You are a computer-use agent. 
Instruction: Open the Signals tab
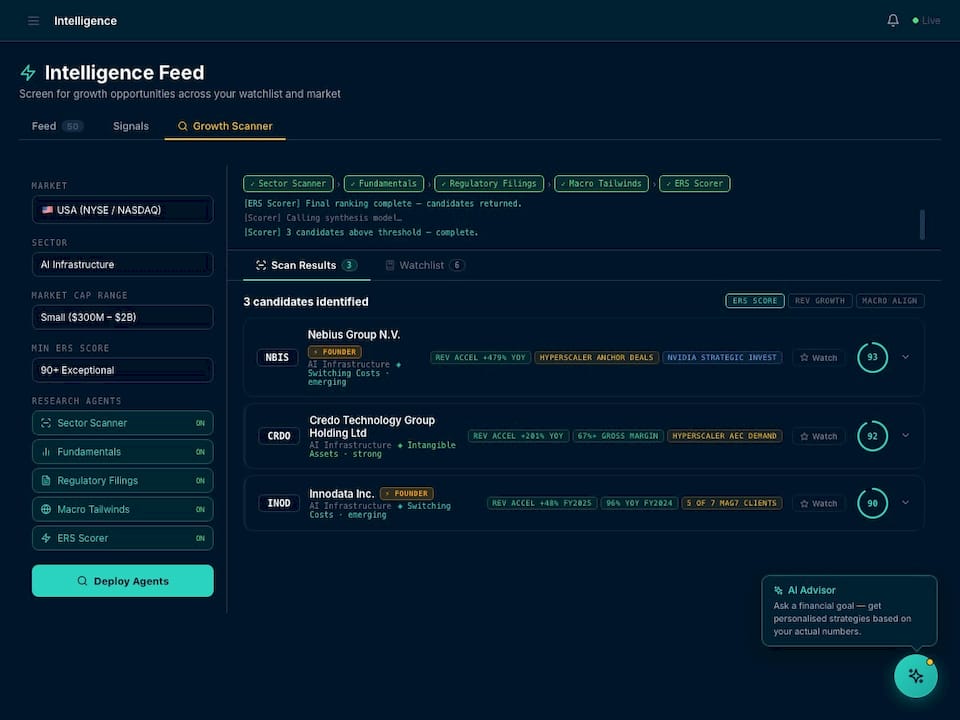click(x=130, y=126)
